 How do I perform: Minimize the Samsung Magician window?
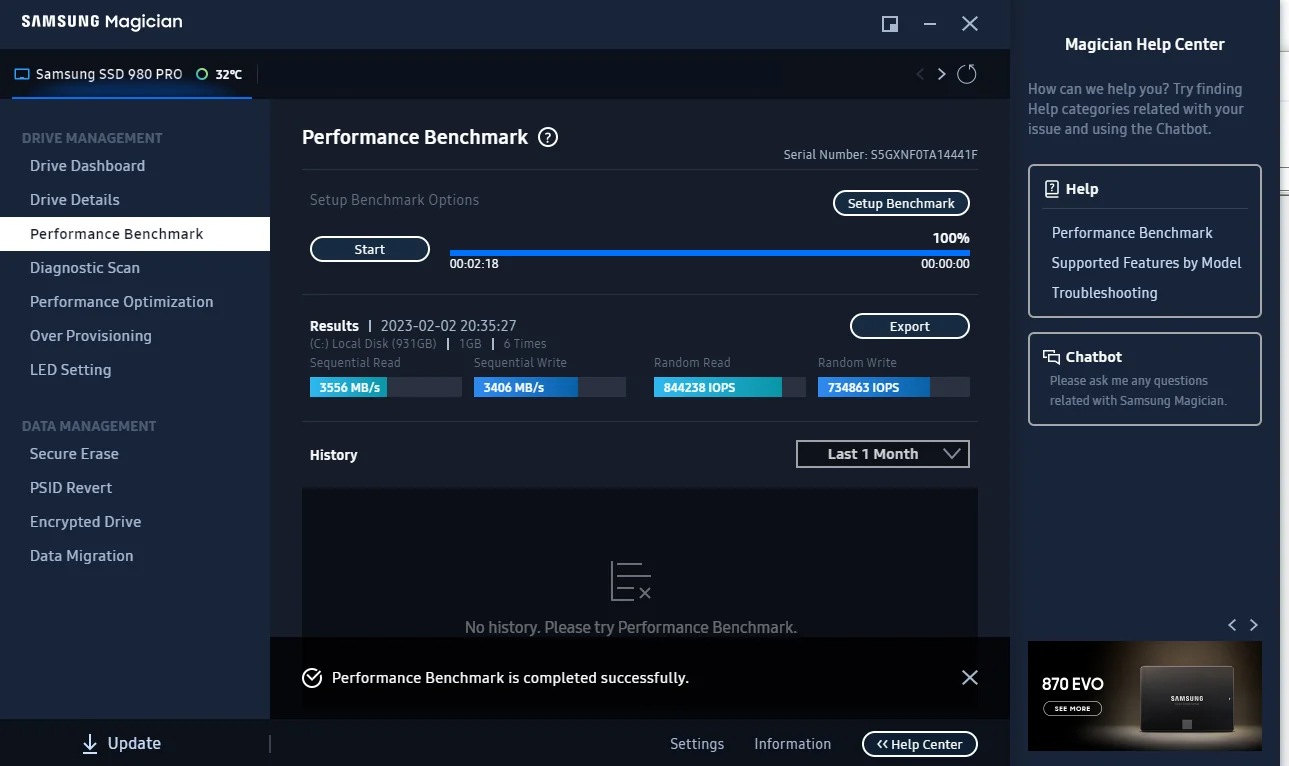[x=930, y=24]
